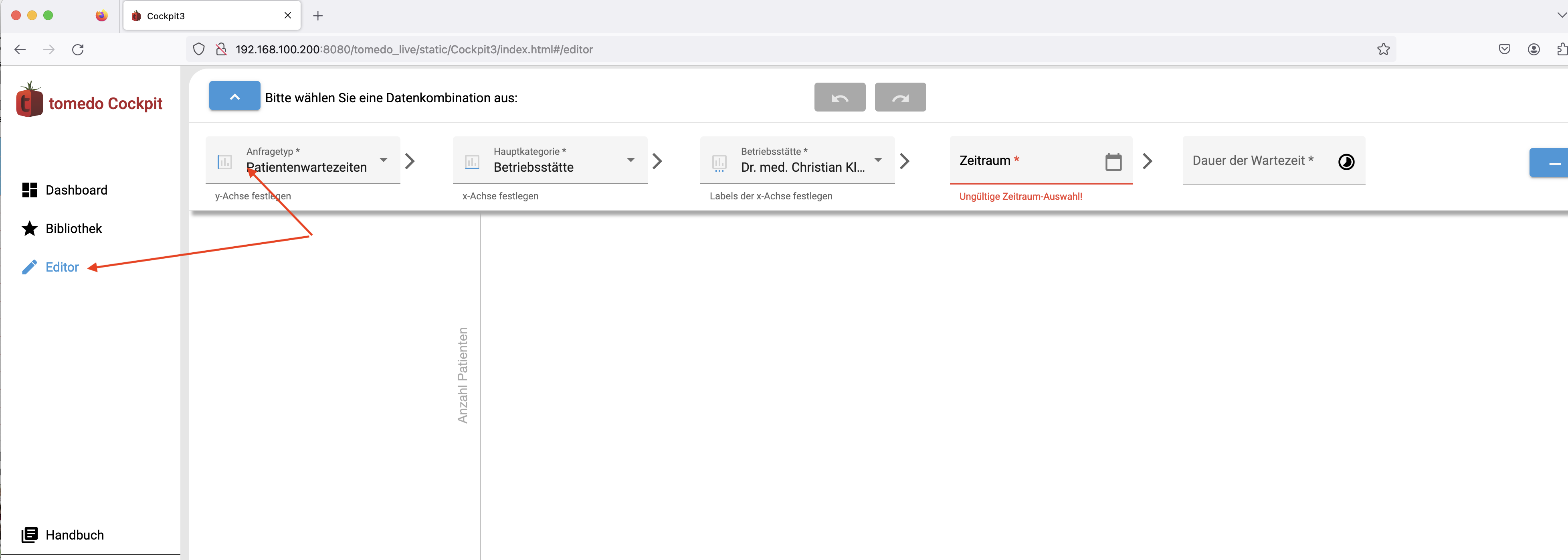
Task: Click the redo arrow button
Action: 900,97
